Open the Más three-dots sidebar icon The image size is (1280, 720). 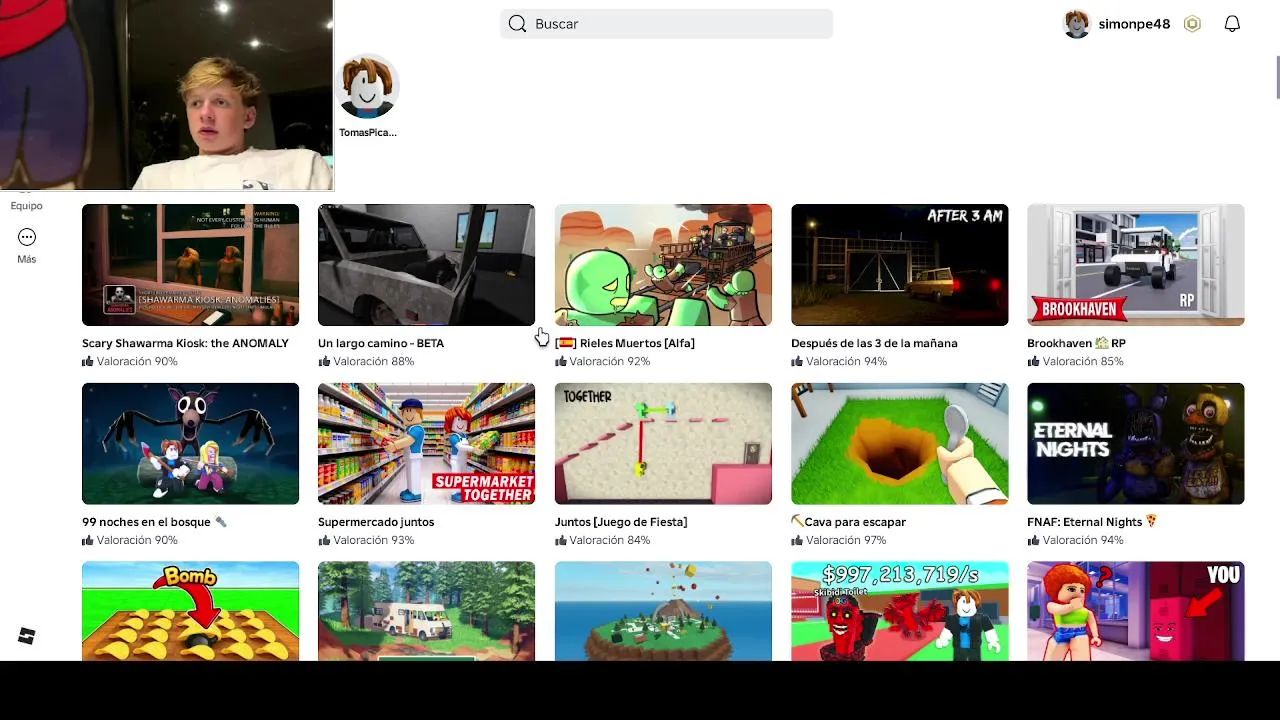pyautogui.click(x=27, y=237)
